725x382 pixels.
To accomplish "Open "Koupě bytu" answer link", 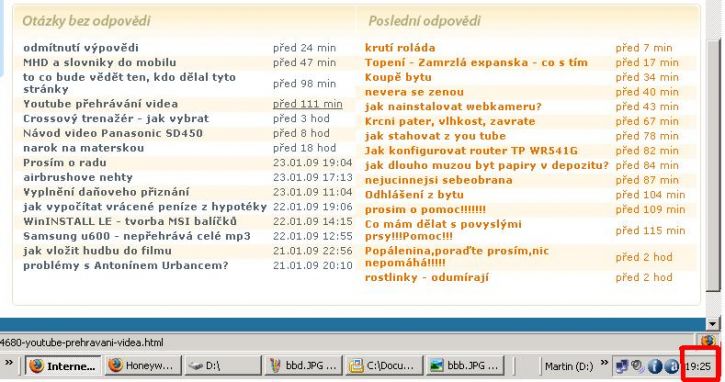I will point(398,77).
